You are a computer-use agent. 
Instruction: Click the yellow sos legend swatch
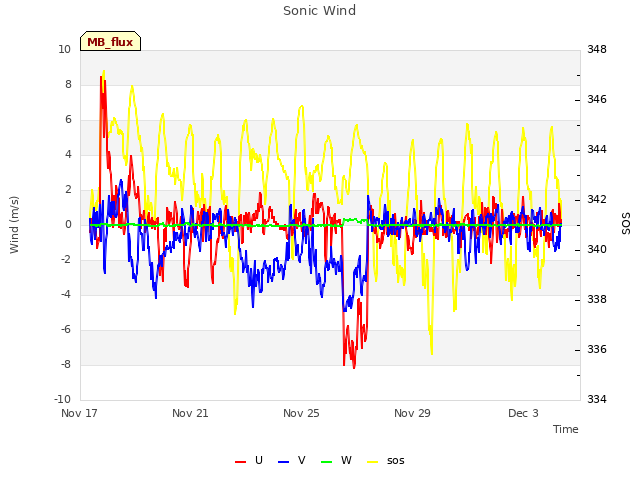pyautogui.click(x=373, y=462)
